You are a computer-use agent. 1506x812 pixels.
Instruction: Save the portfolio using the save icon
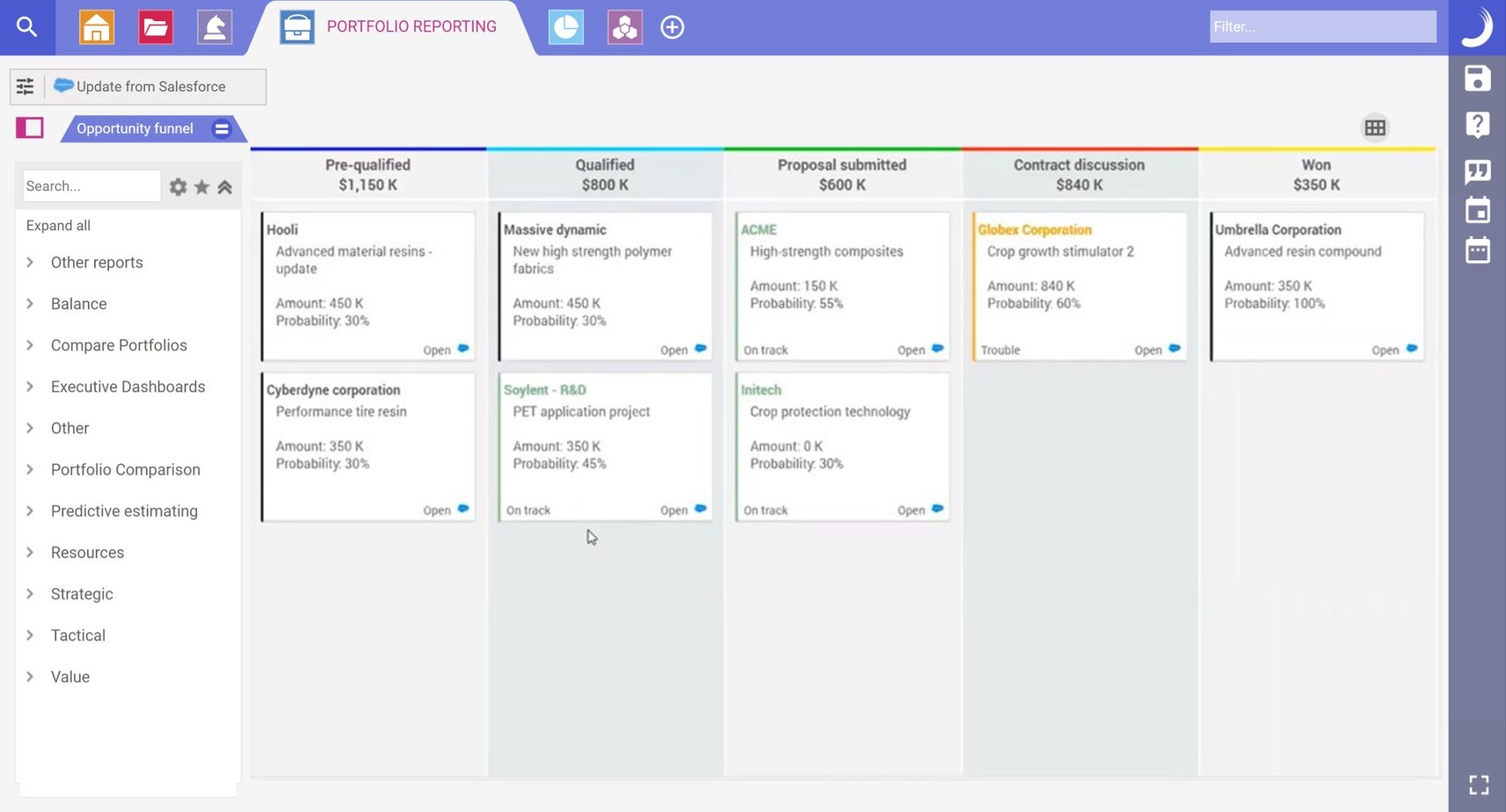[1478, 79]
